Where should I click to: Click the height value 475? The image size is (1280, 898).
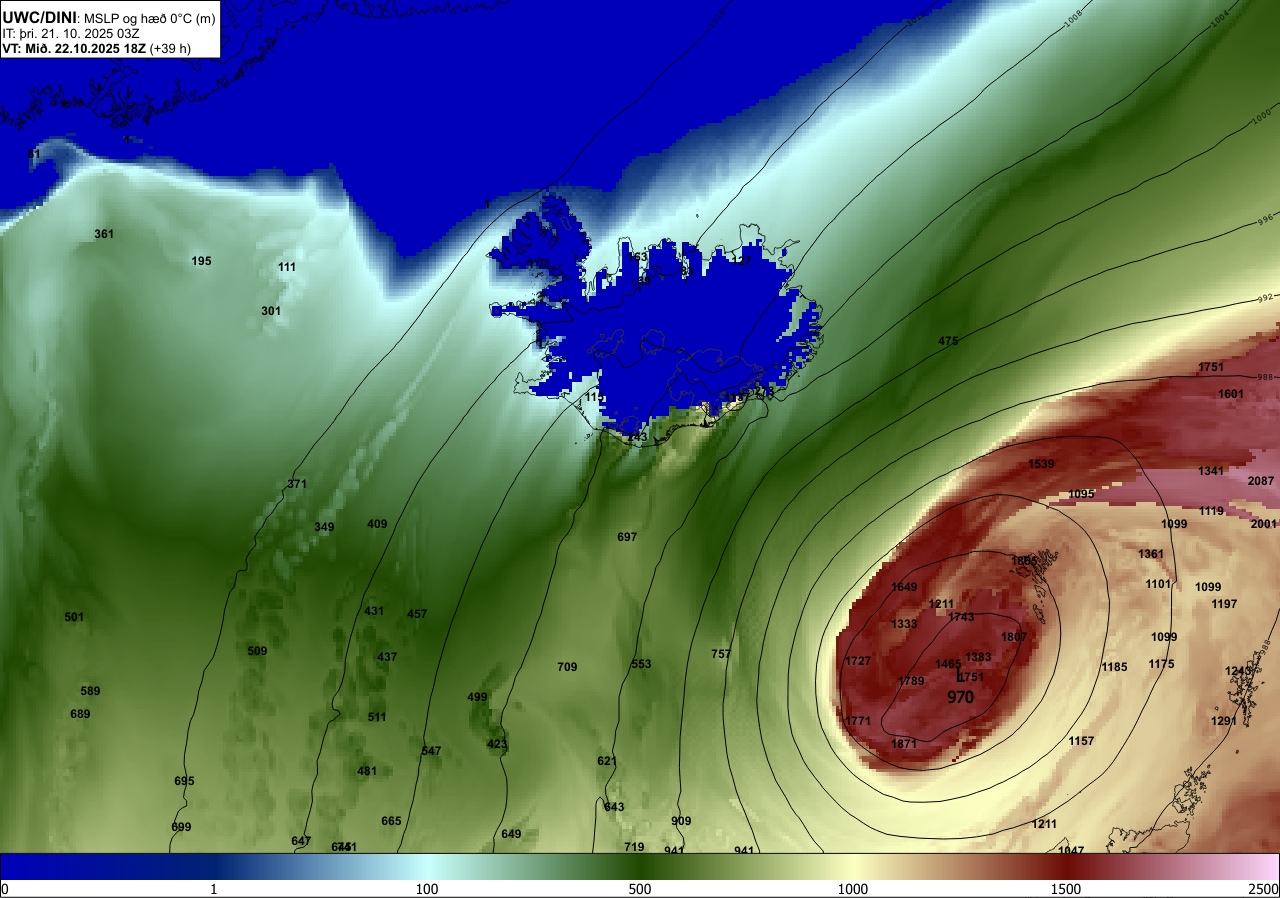(x=948, y=341)
